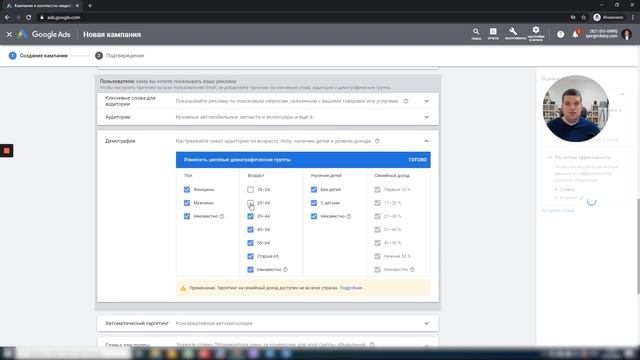Uncheck the Women gender checkbox
This screenshot has height=360, width=640.
coord(187,190)
